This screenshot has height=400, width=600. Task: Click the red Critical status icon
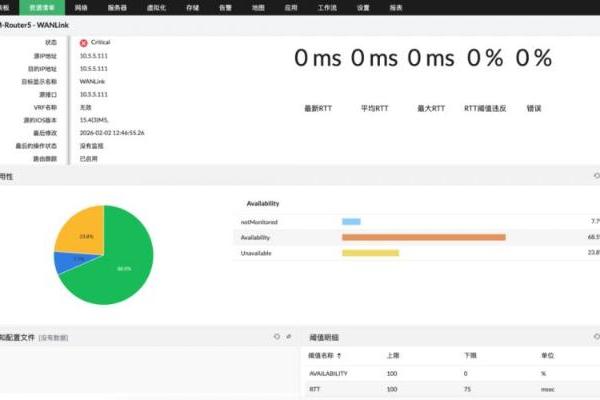click(x=83, y=43)
